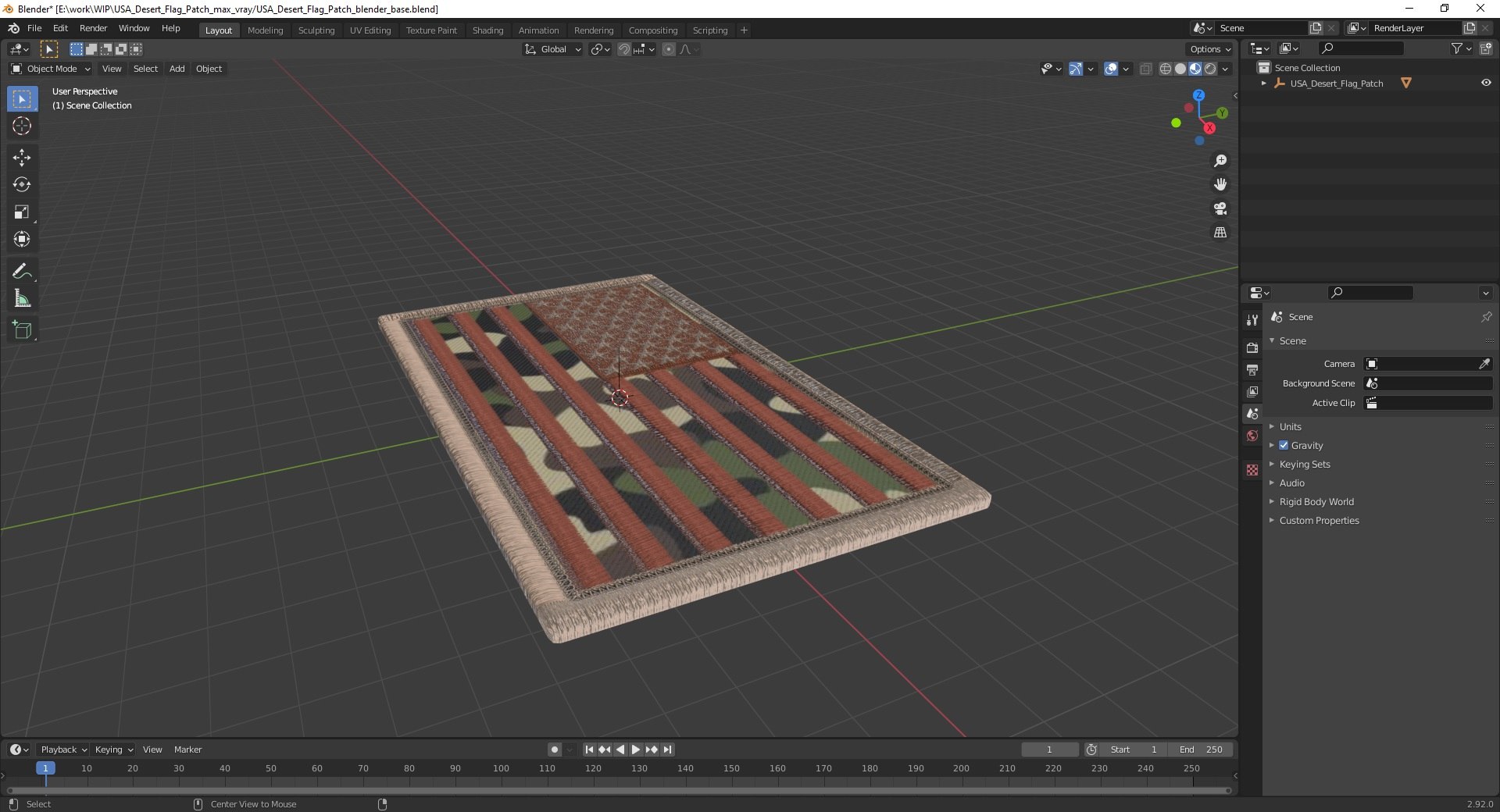Image resolution: width=1500 pixels, height=812 pixels.
Task: Open the World properties tab
Action: 1252,436
